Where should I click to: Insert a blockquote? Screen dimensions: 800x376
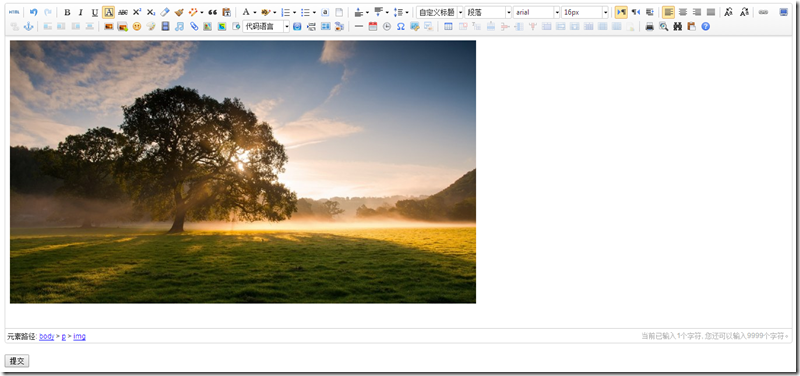(213, 12)
